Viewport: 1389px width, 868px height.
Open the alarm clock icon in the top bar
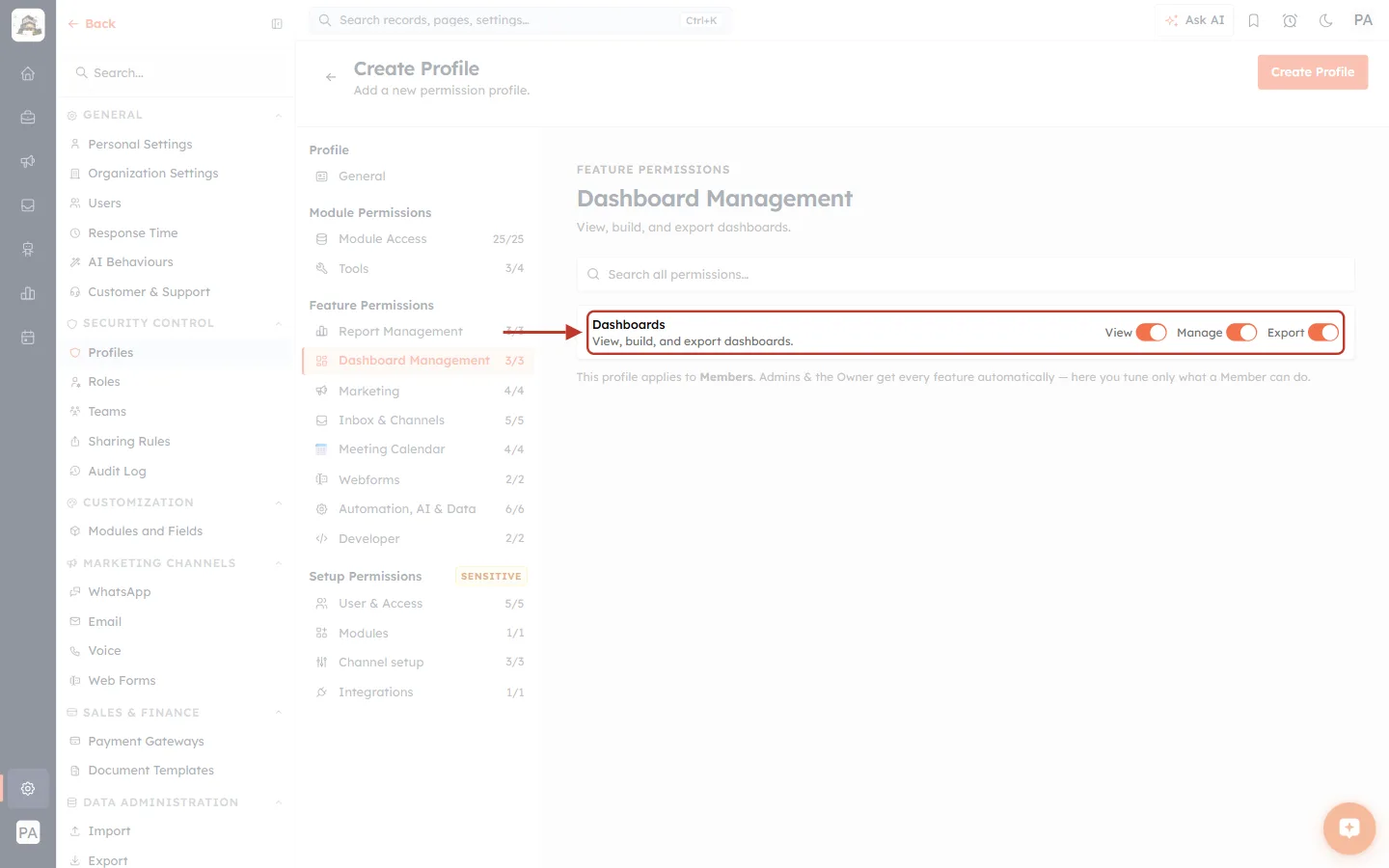pyautogui.click(x=1290, y=20)
